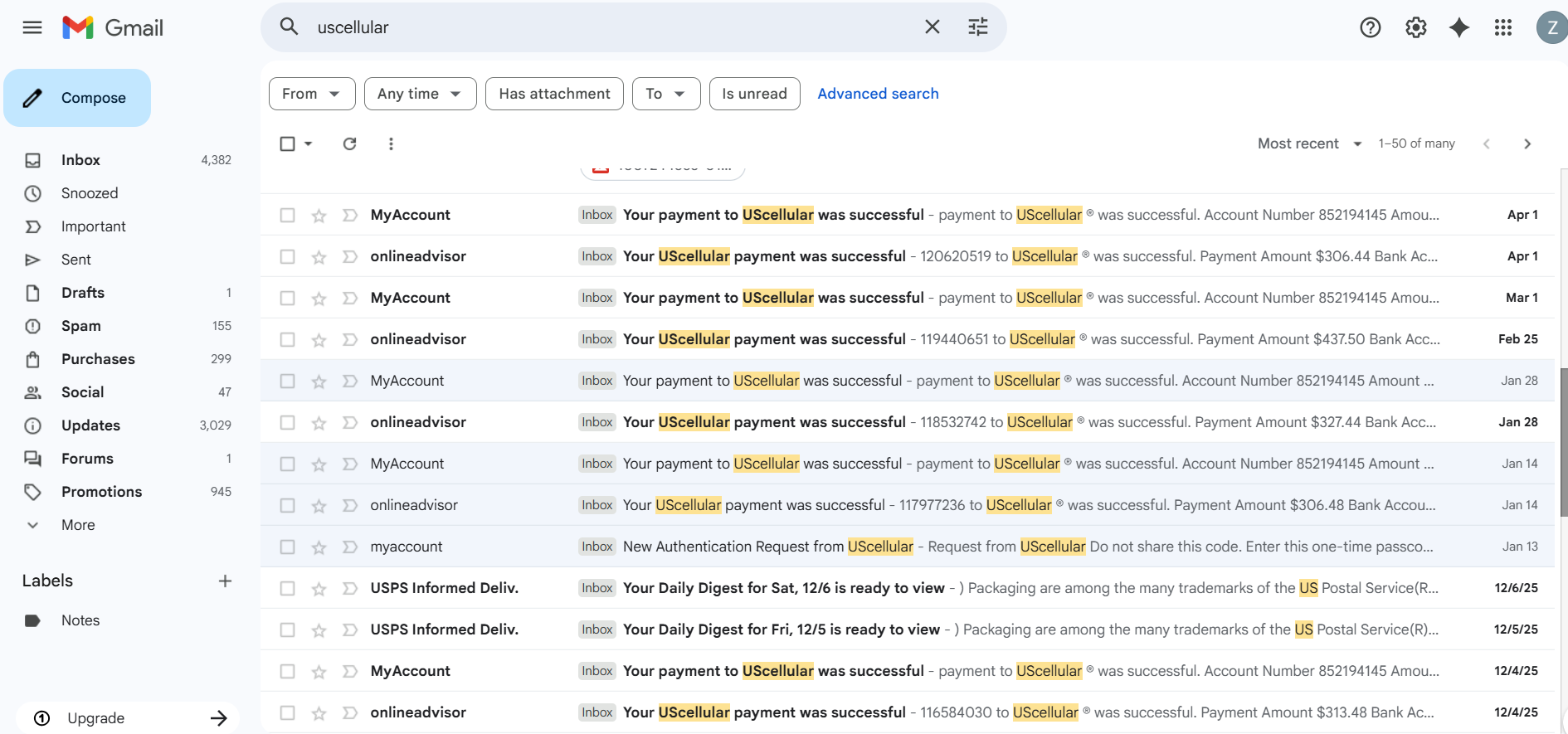The image size is (1568, 734).
Task: Open the Advanced search link
Action: click(x=878, y=94)
